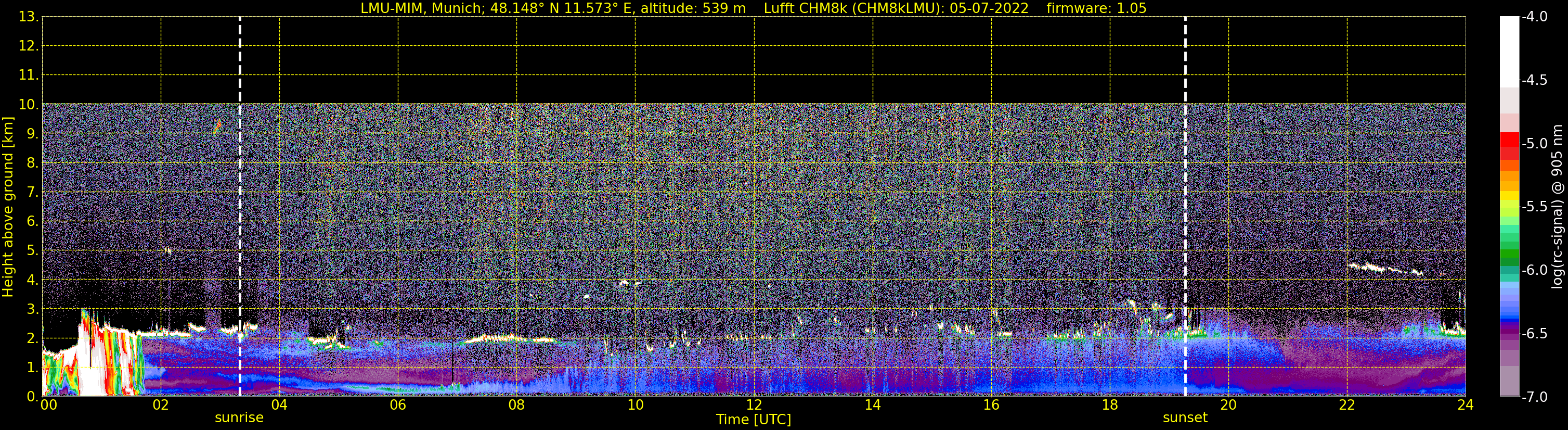Click the 'Time [UTC]' axis label
This screenshot has height=430, width=1568.
coord(754,420)
